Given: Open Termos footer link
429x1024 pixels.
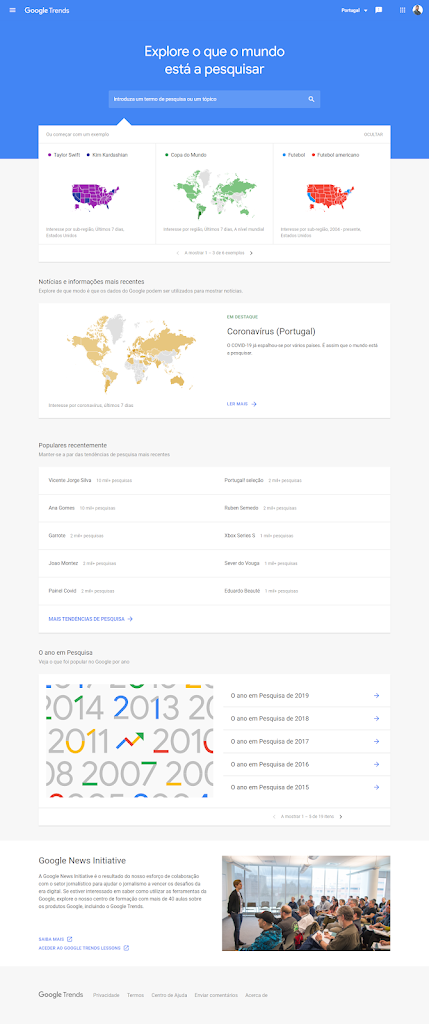Looking at the screenshot, I should pyautogui.click(x=135, y=995).
